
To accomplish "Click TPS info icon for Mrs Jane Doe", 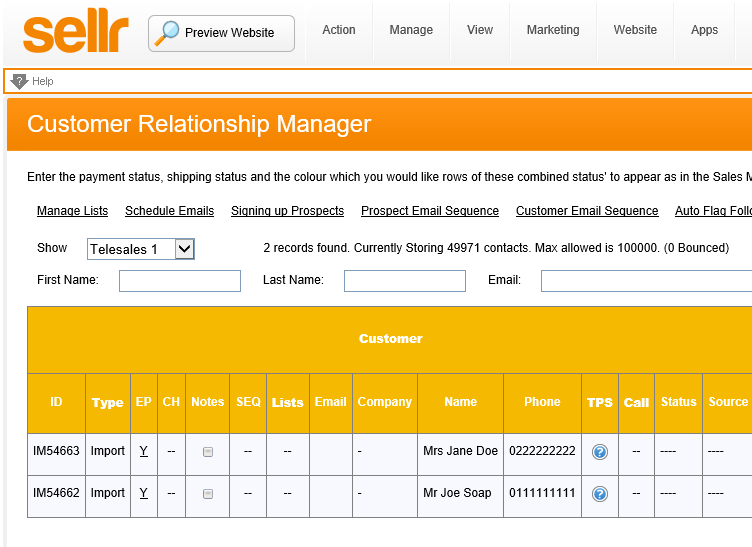I will point(600,452).
